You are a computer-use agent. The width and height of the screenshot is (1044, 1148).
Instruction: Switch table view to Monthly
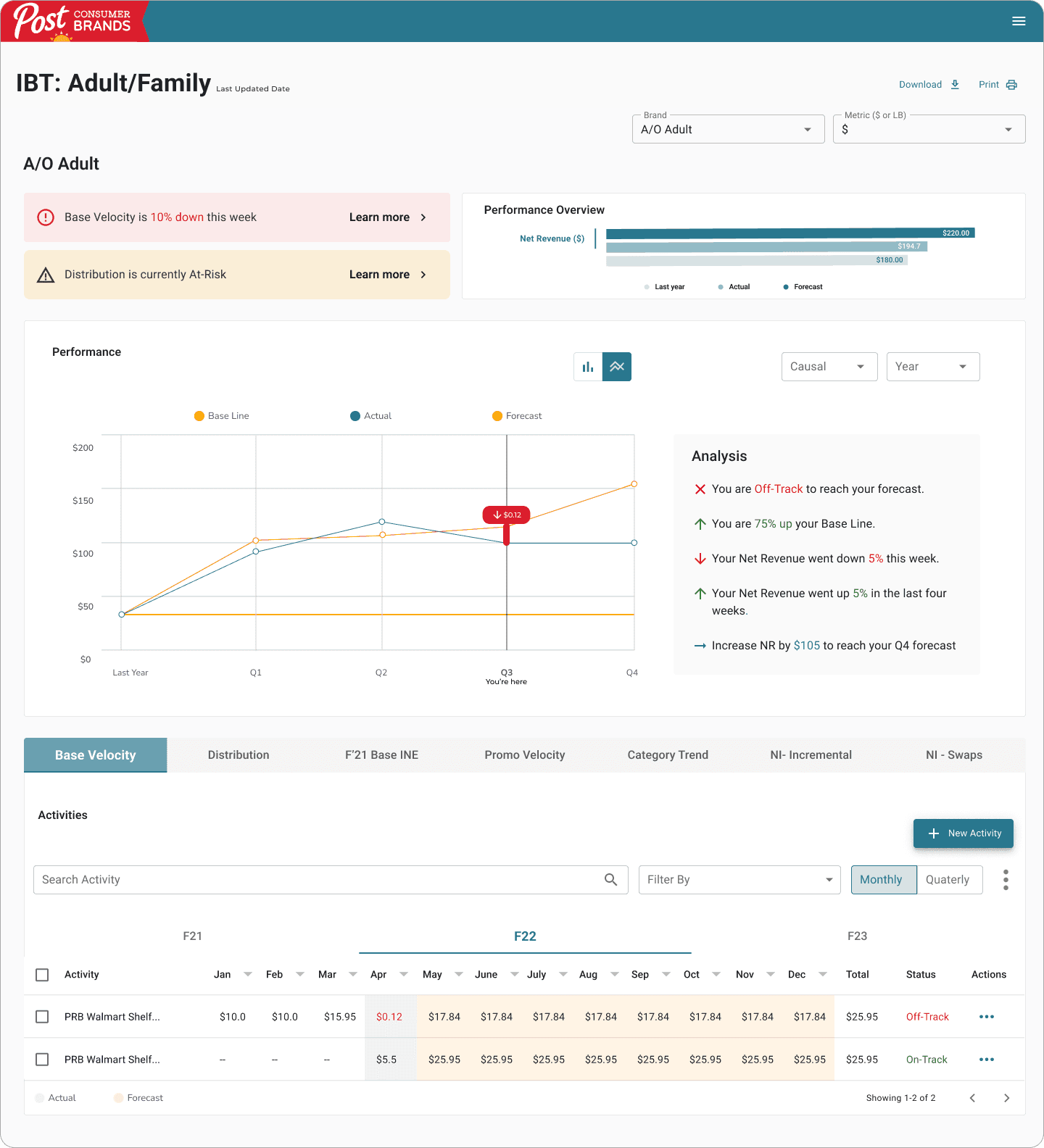pos(884,880)
